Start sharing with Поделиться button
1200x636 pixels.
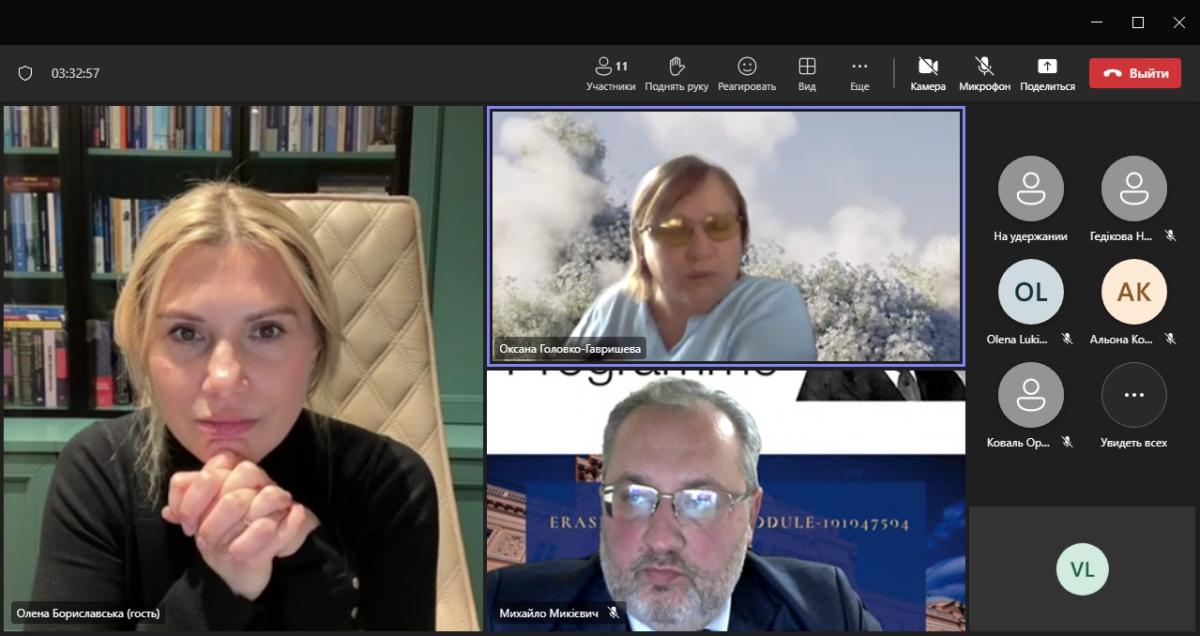tap(1047, 73)
